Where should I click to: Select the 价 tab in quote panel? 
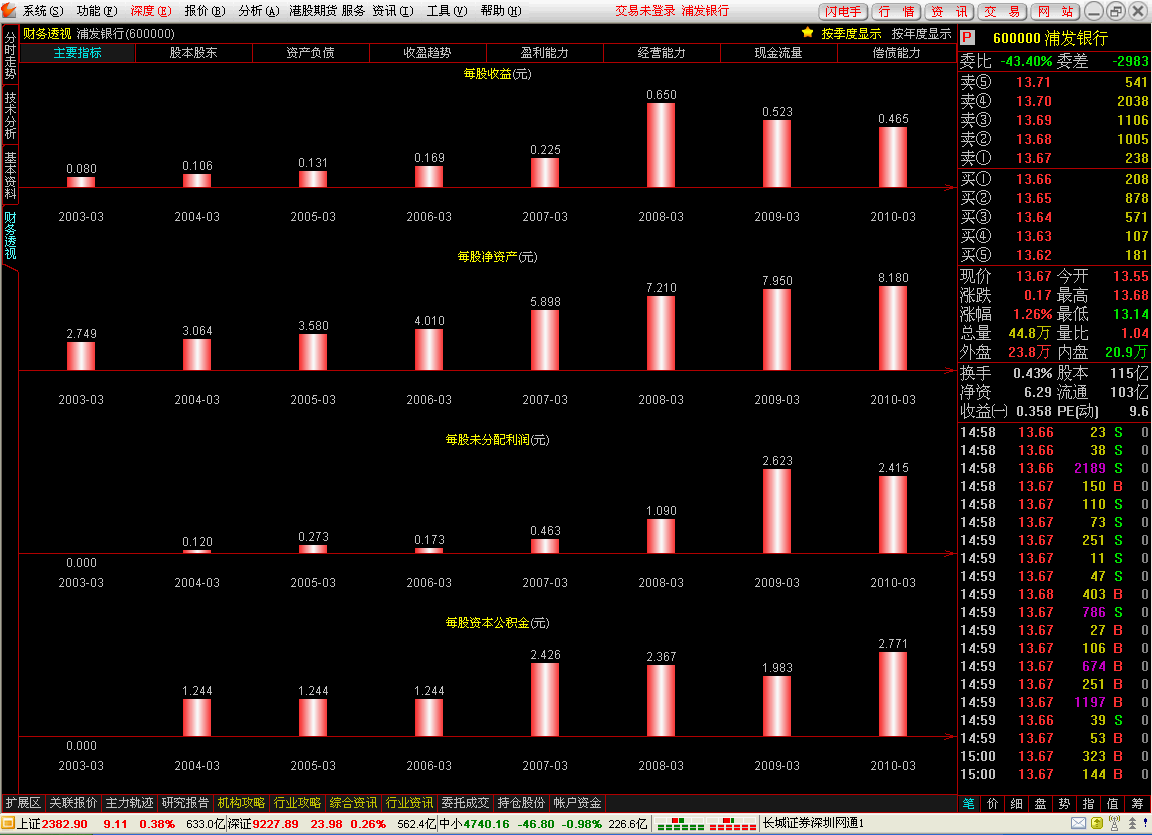click(x=993, y=803)
